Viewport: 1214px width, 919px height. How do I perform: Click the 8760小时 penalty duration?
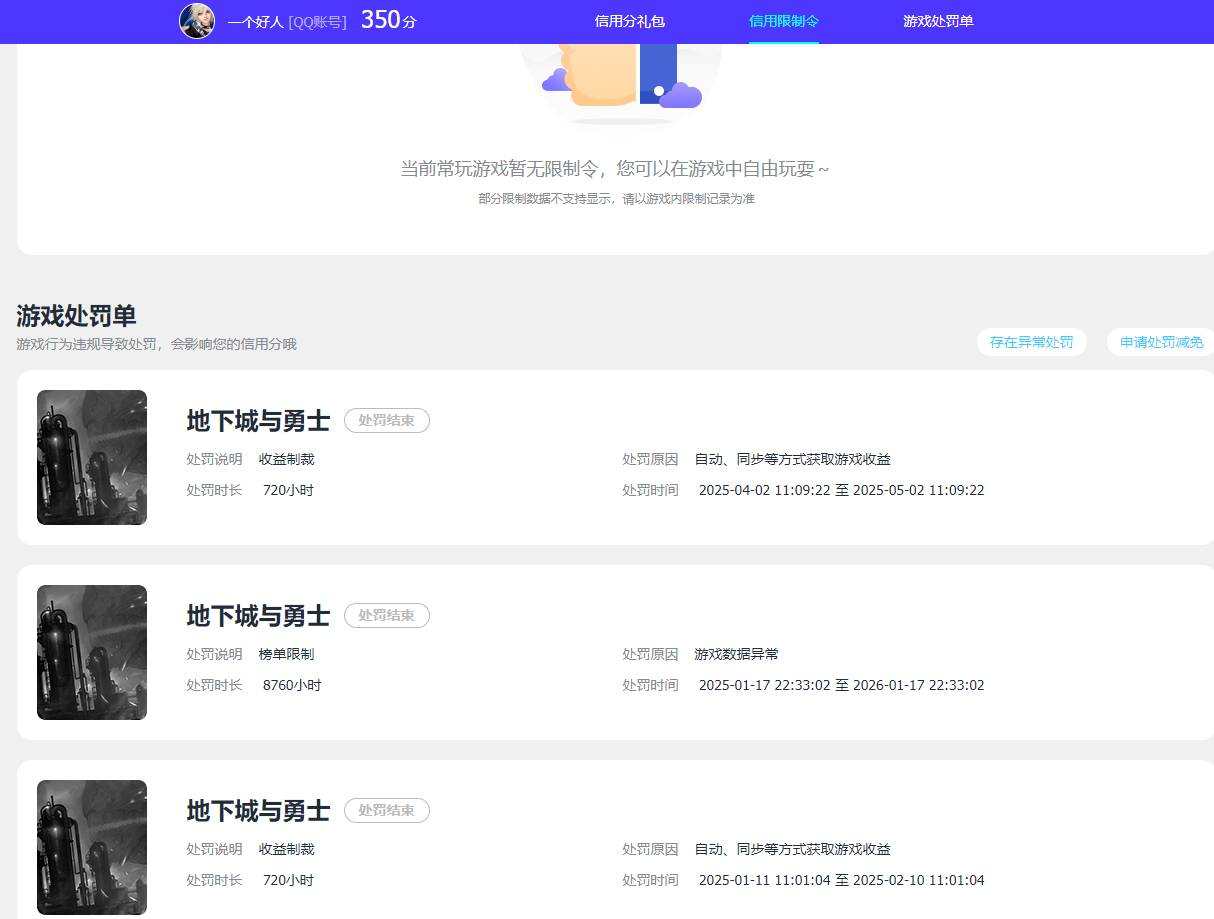292,685
